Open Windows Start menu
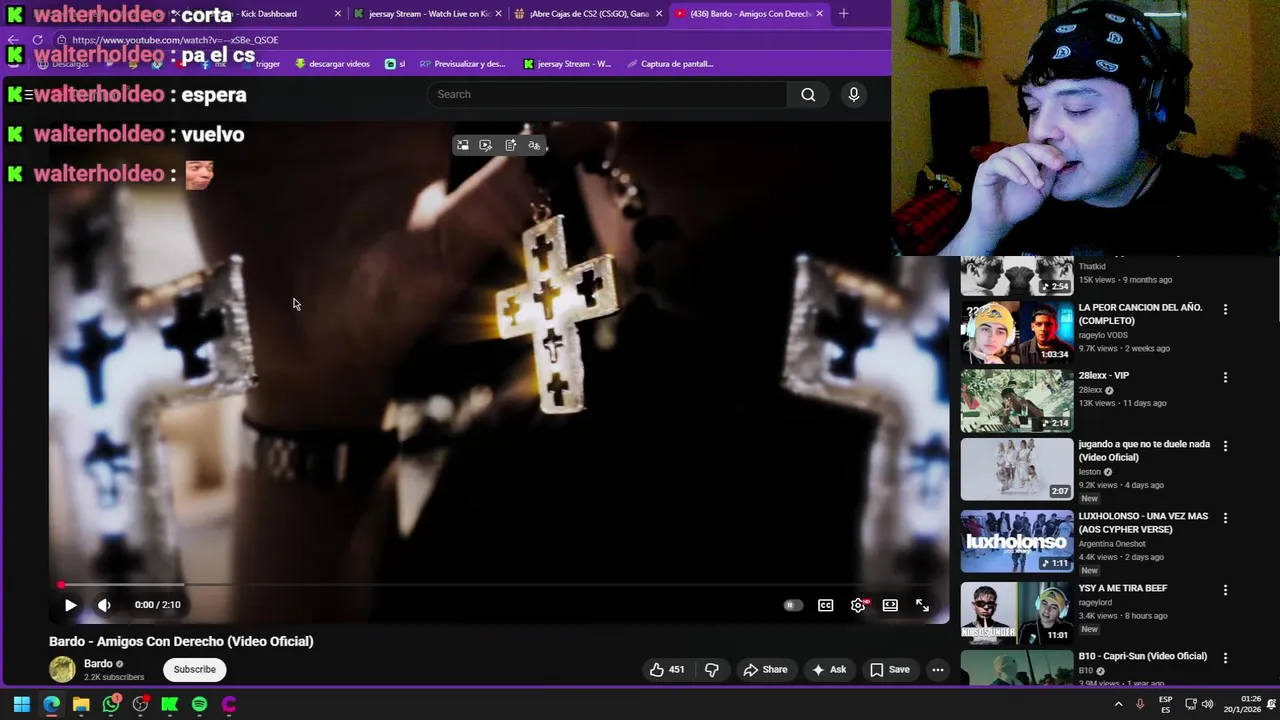Image resolution: width=1280 pixels, height=720 pixels. (x=21, y=704)
